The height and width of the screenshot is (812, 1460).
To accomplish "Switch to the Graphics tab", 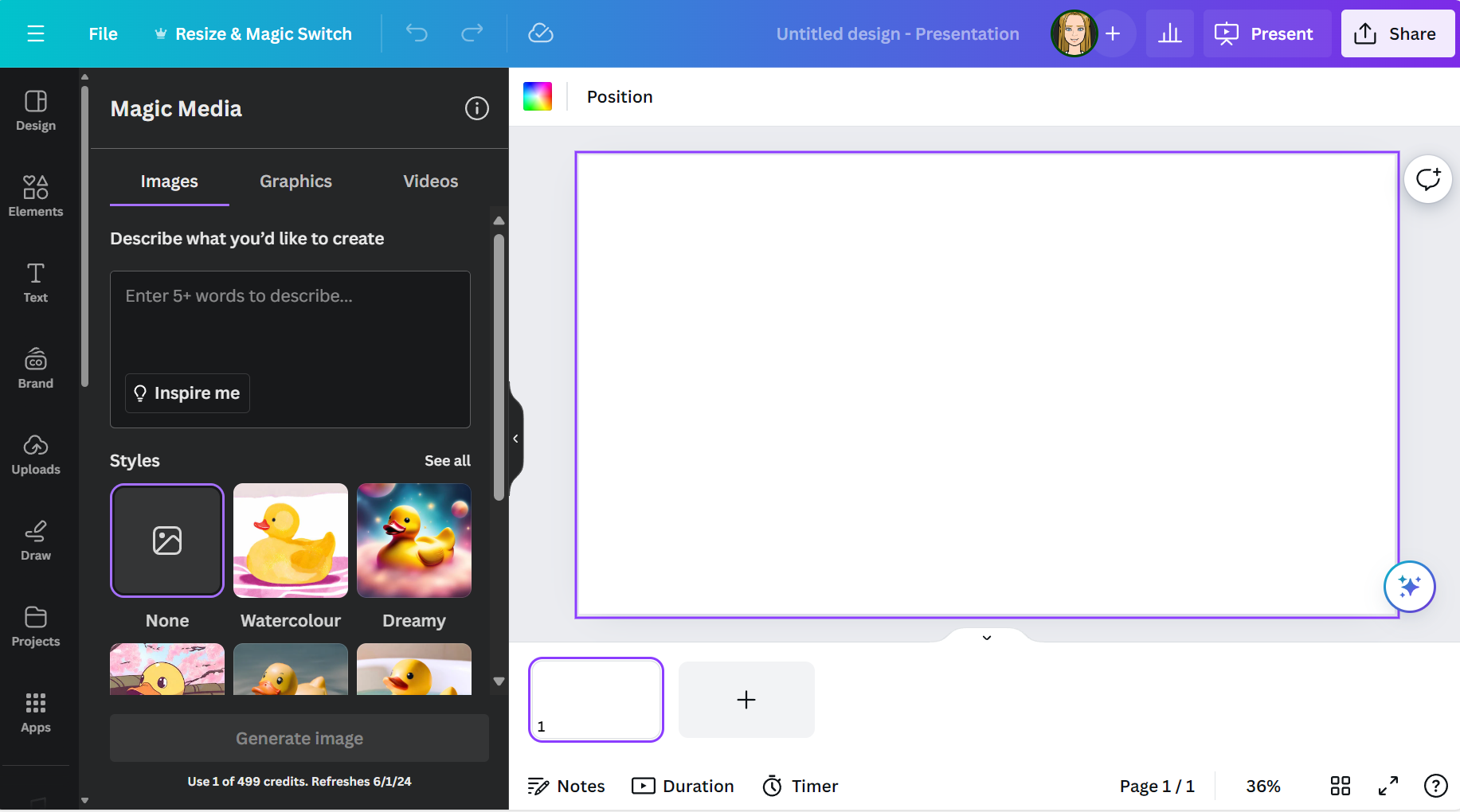I will (296, 182).
